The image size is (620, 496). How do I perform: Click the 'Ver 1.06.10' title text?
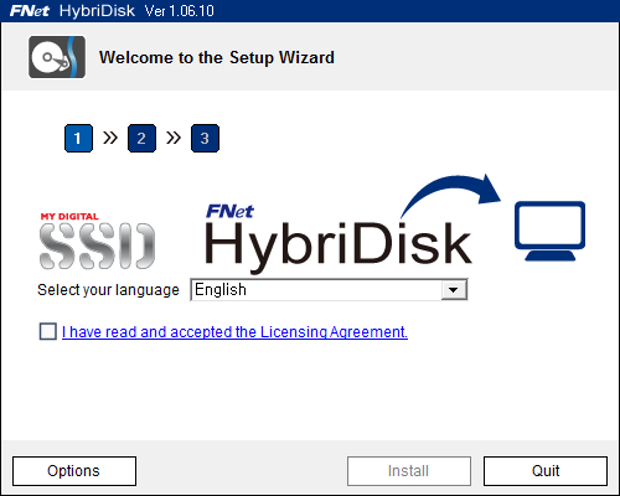(x=179, y=11)
